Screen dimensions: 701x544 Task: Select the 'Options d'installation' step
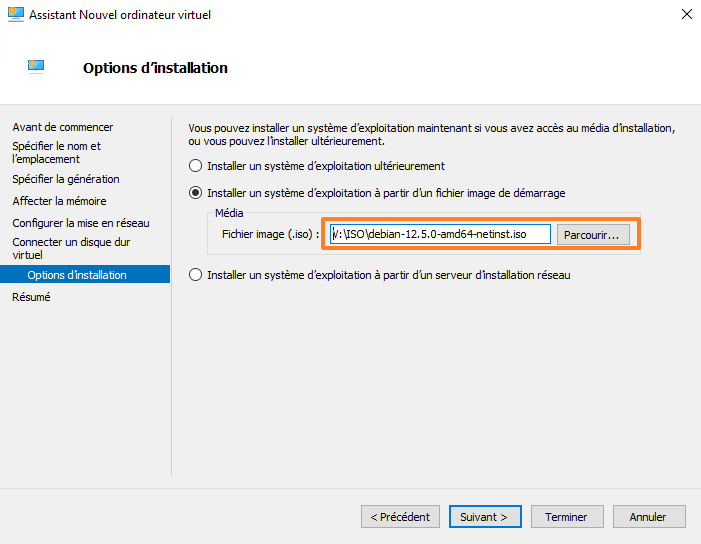tap(77, 275)
